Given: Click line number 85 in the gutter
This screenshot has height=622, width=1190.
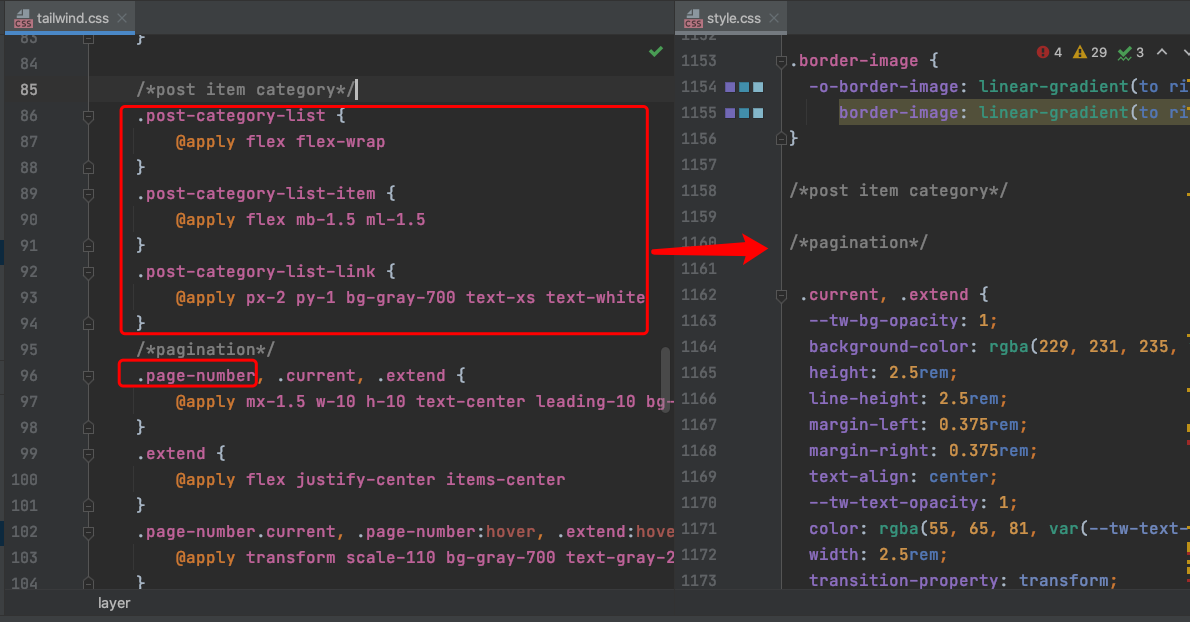Looking at the screenshot, I should pos(29,90).
